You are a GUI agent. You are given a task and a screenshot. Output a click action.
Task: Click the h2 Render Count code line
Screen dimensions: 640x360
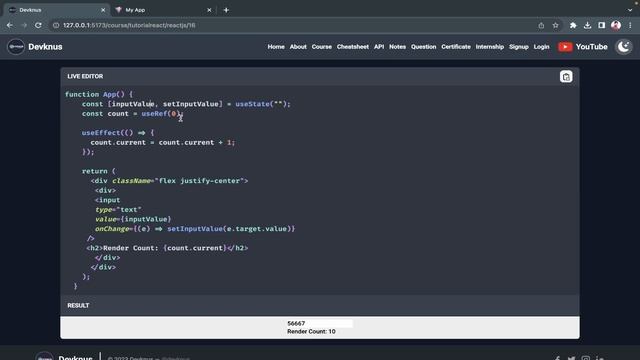coord(167,248)
